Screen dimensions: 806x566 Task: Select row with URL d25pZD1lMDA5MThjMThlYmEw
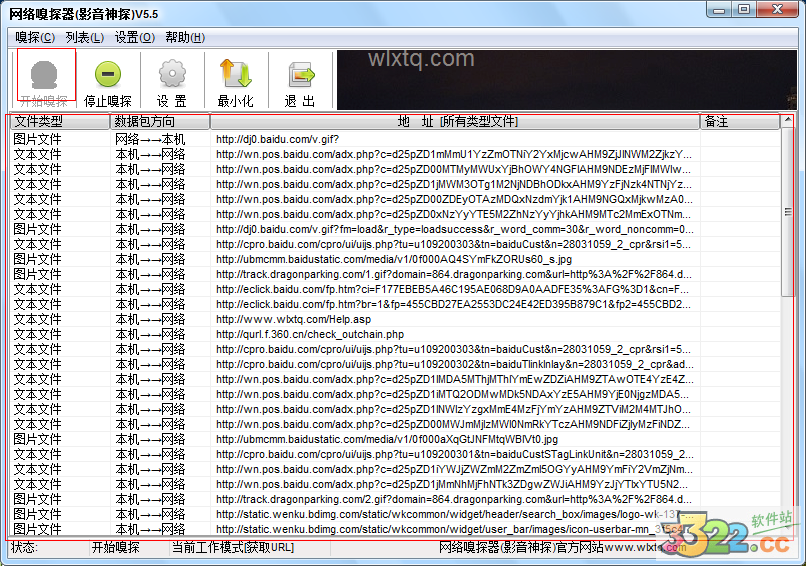[x=395, y=379]
